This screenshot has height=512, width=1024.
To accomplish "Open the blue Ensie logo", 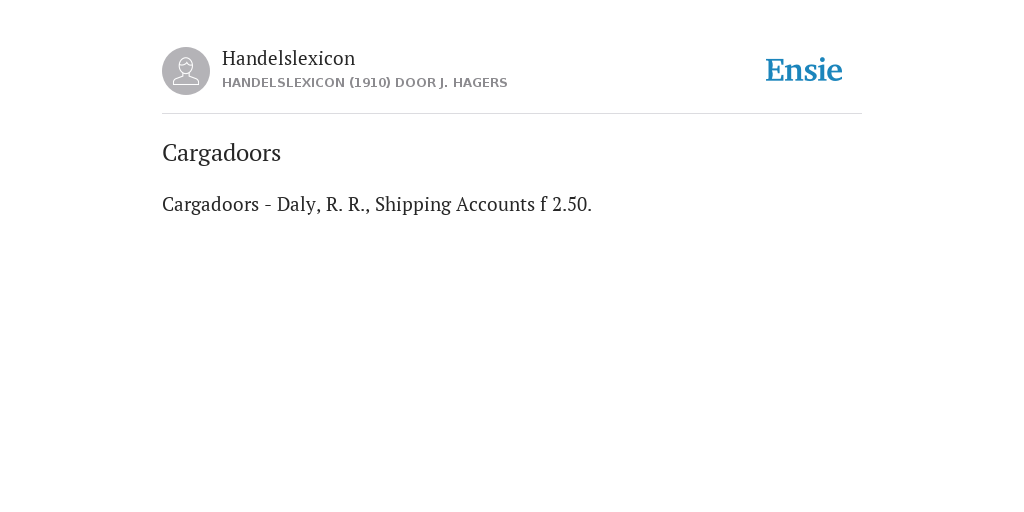I will 804,70.
